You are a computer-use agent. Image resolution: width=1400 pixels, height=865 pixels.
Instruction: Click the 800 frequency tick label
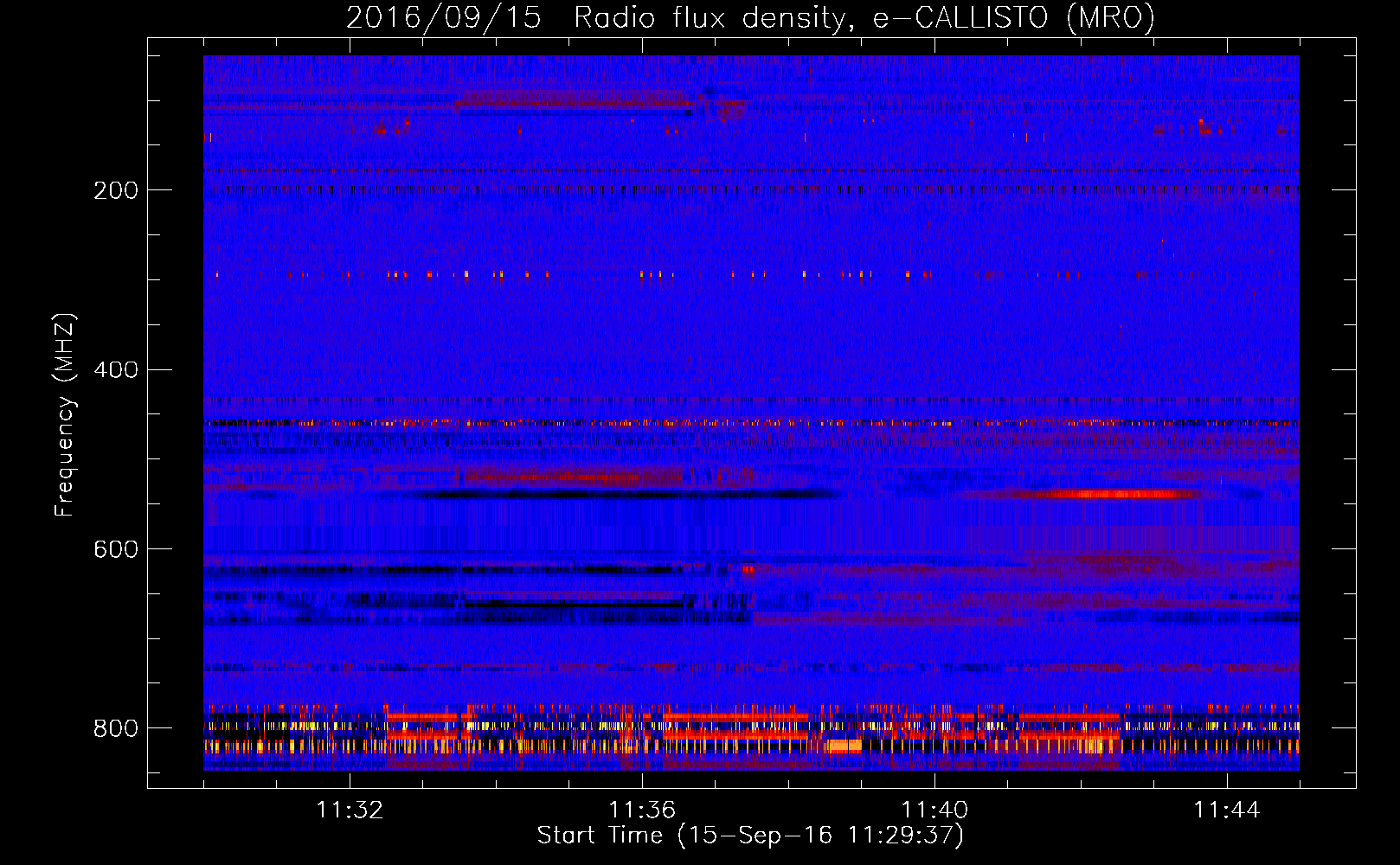pyautogui.click(x=116, y=729)
